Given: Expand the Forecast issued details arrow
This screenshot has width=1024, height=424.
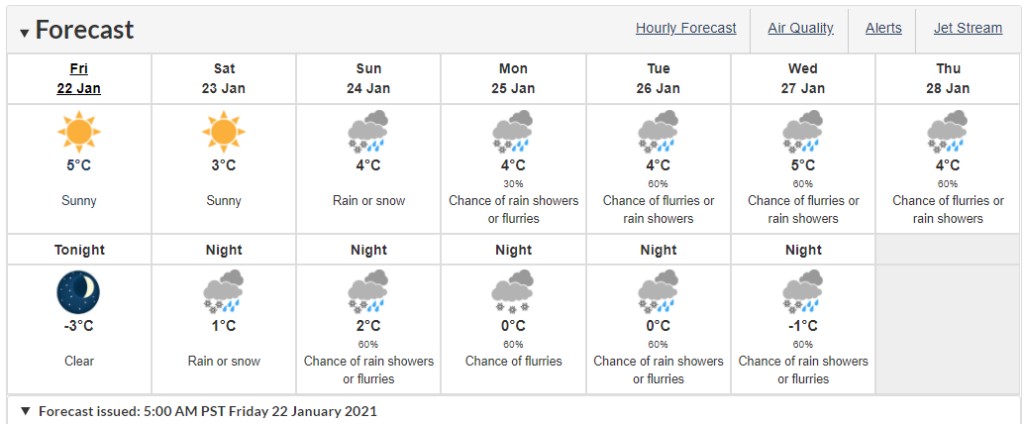Looking at the screenshot, I should [x=25, y=411].
